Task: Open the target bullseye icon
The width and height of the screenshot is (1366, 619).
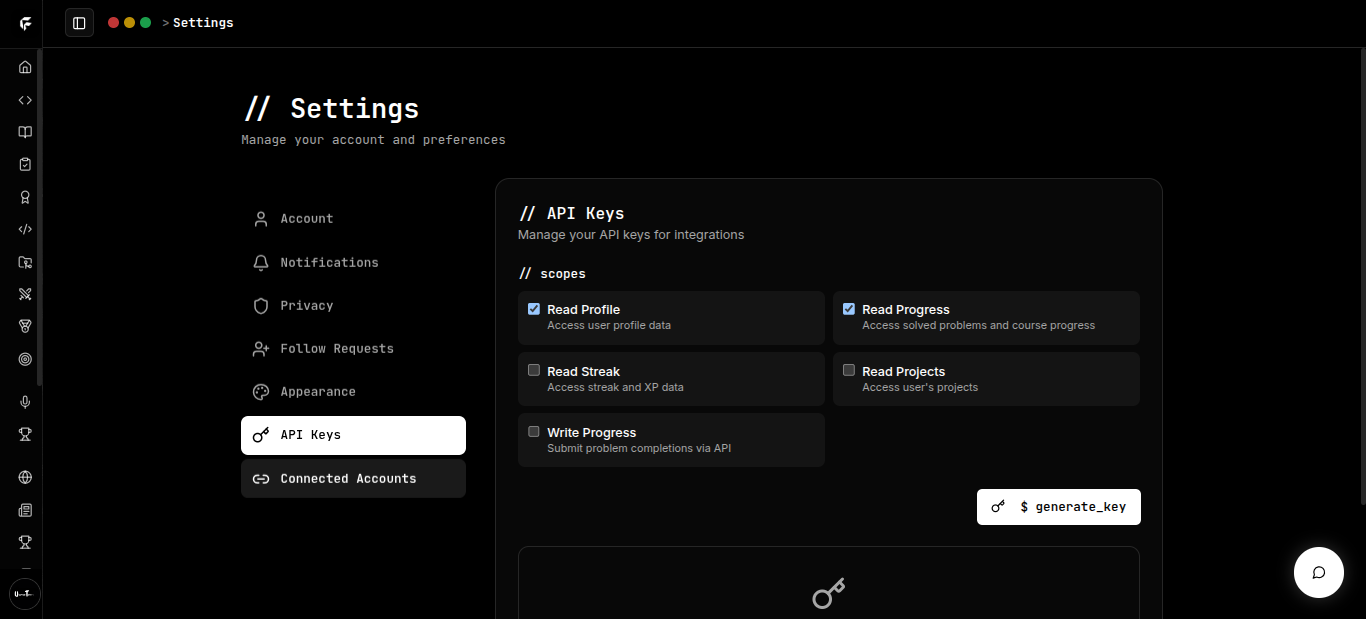Action: tap(25, 359)
